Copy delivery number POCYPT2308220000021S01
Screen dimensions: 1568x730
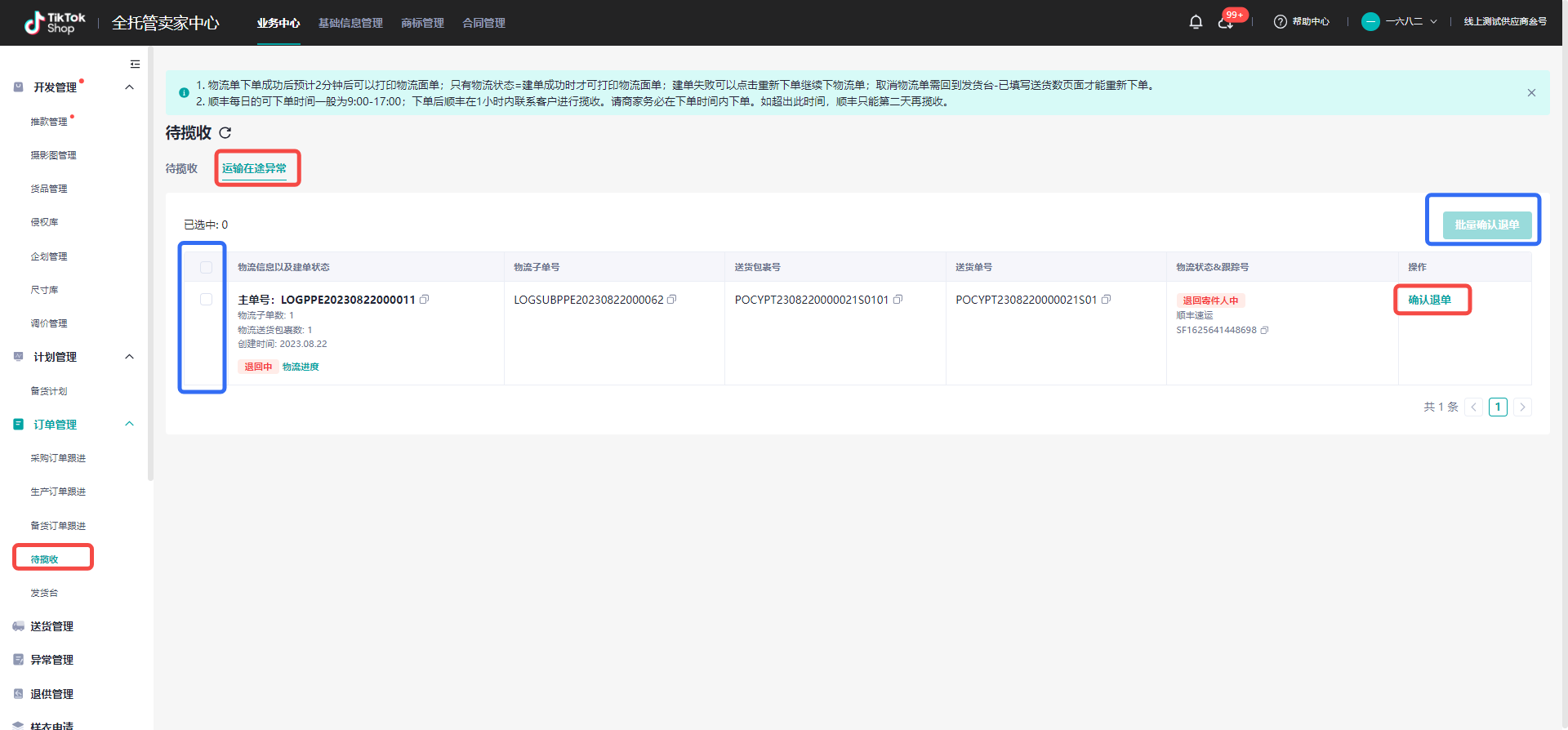1106,300
